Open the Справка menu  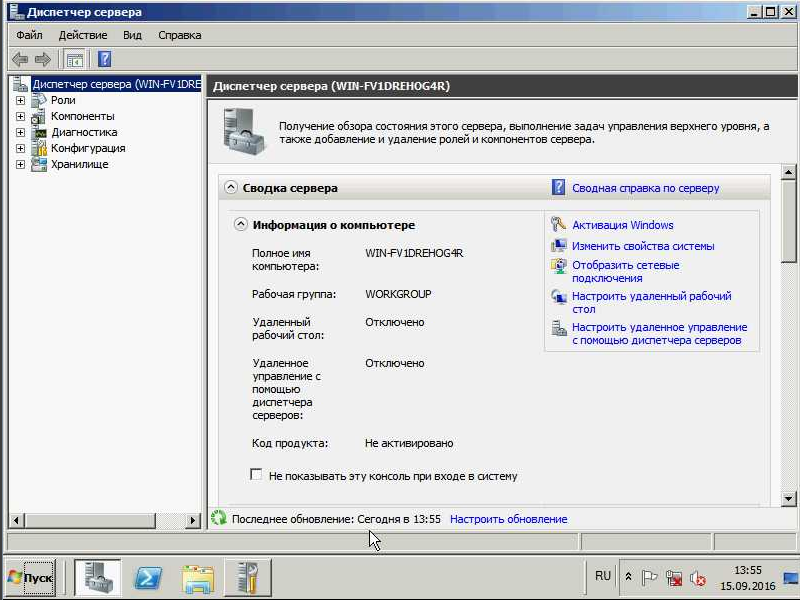point(180,35)
